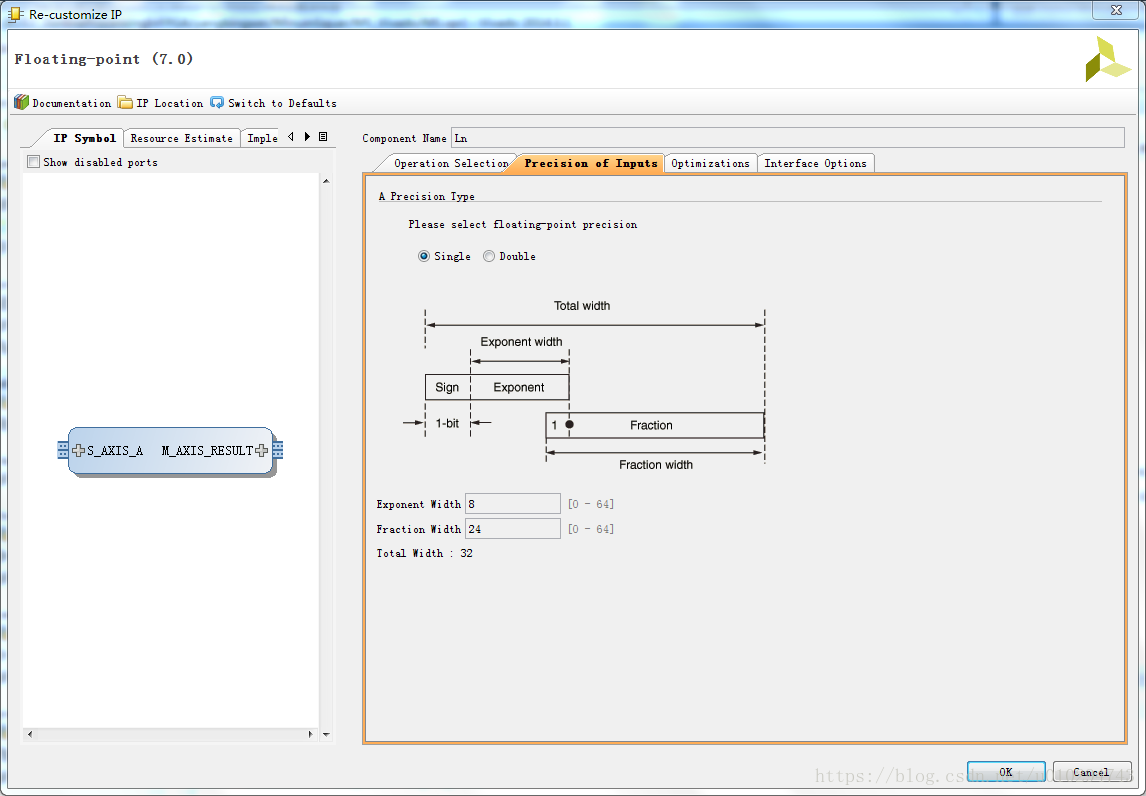Dismiss dialog with Cancel button
The width and height of the screenshot is (1146, 796).
1091,772
